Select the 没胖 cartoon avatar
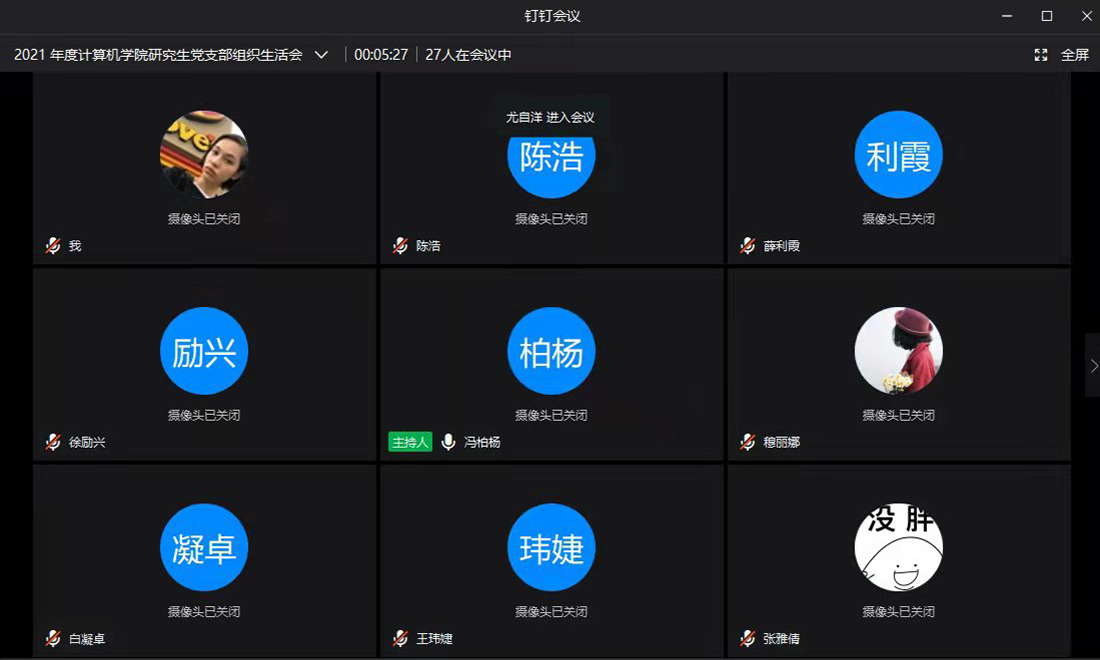Screen dimensions: 1100x660 pyautogui.click(x=898, y=548)
